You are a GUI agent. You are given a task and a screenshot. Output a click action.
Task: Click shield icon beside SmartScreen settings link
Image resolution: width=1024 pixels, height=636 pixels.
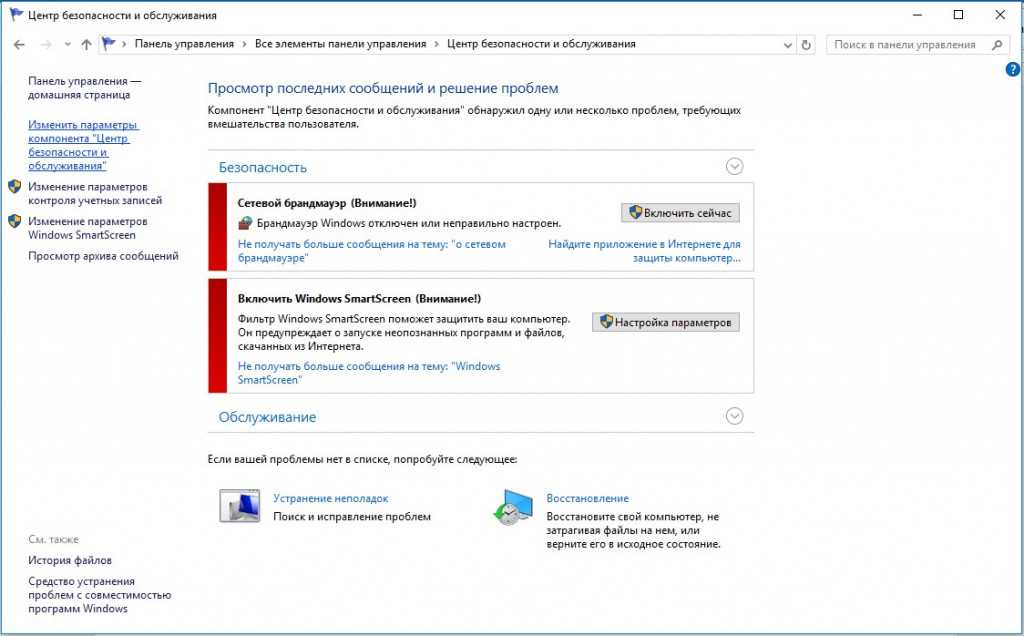pos(14,221)
